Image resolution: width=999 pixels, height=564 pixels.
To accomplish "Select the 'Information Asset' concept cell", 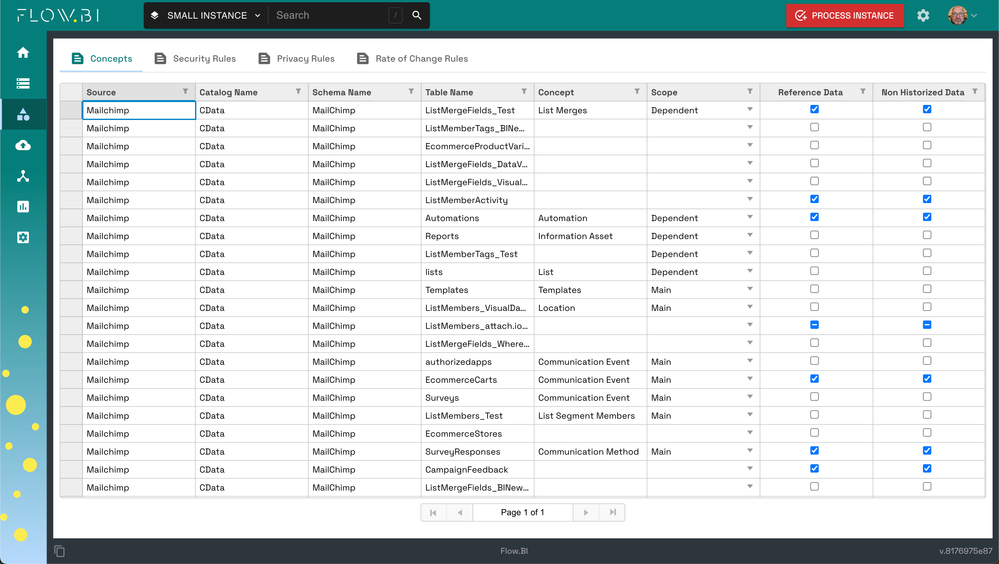I will (x=591, y=236).
